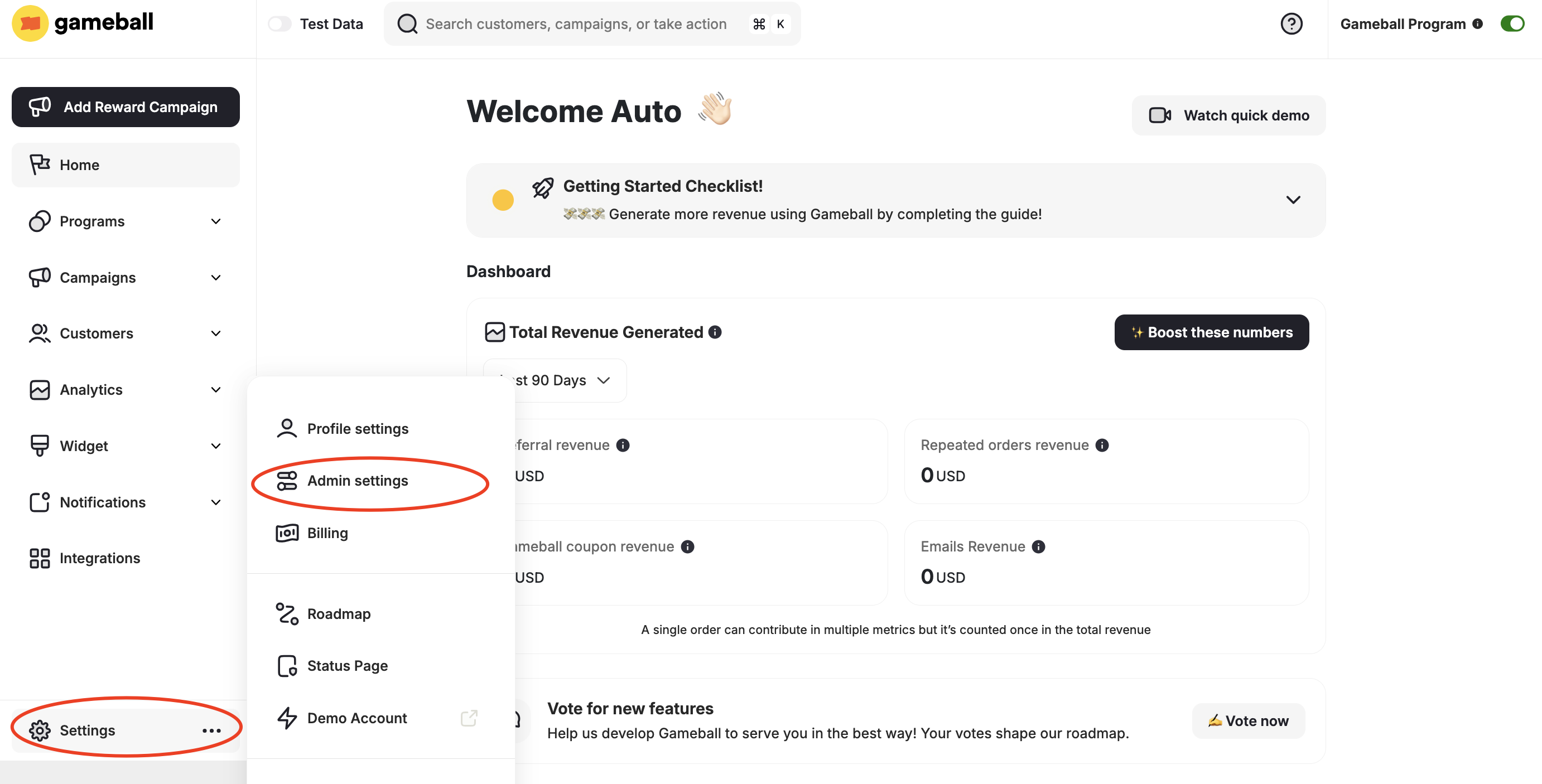Click Demo Account external link icon
The height and width of the screenshot is (784, 1542).
tap(469, 718)
